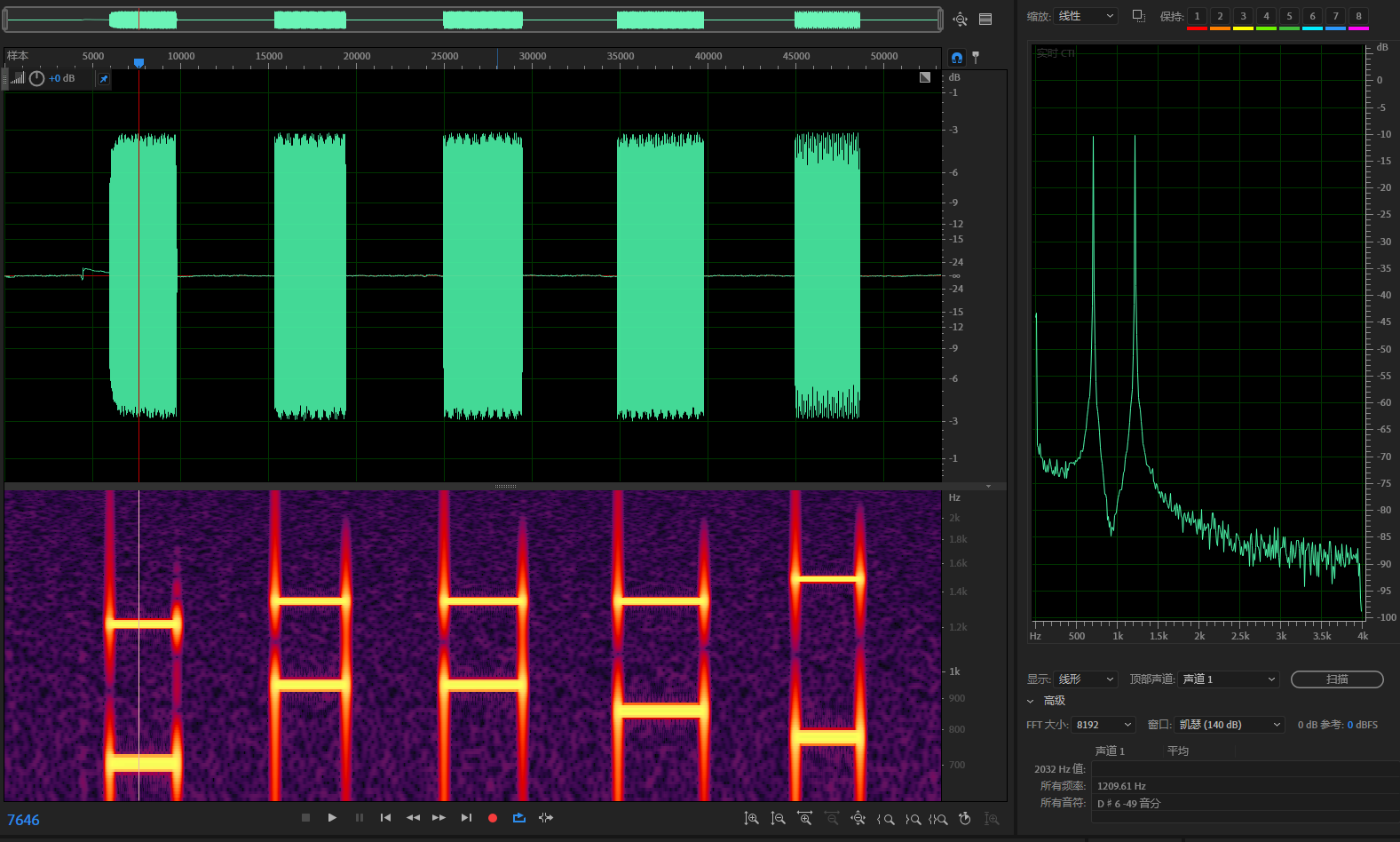1400x842 pixels.
Task: Collapse the 高级 advanced section
Action: (x=1031, y=701)
